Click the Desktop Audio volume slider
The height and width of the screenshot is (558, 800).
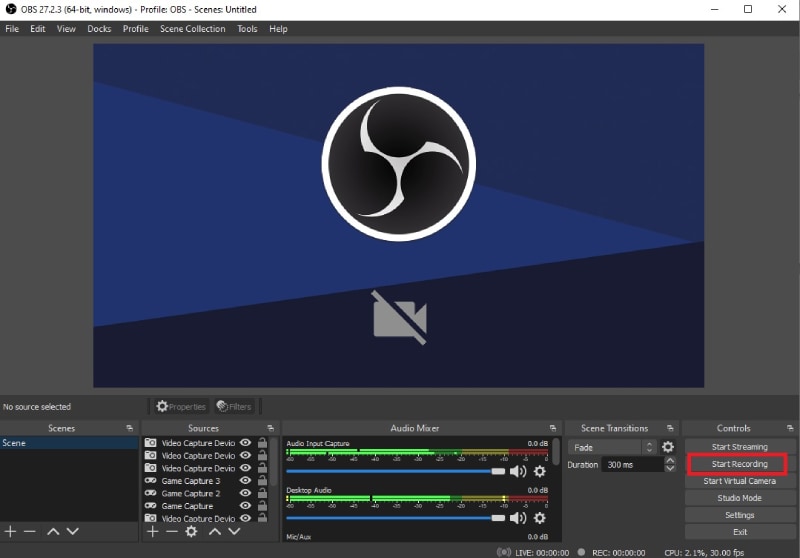click(395, 518)
